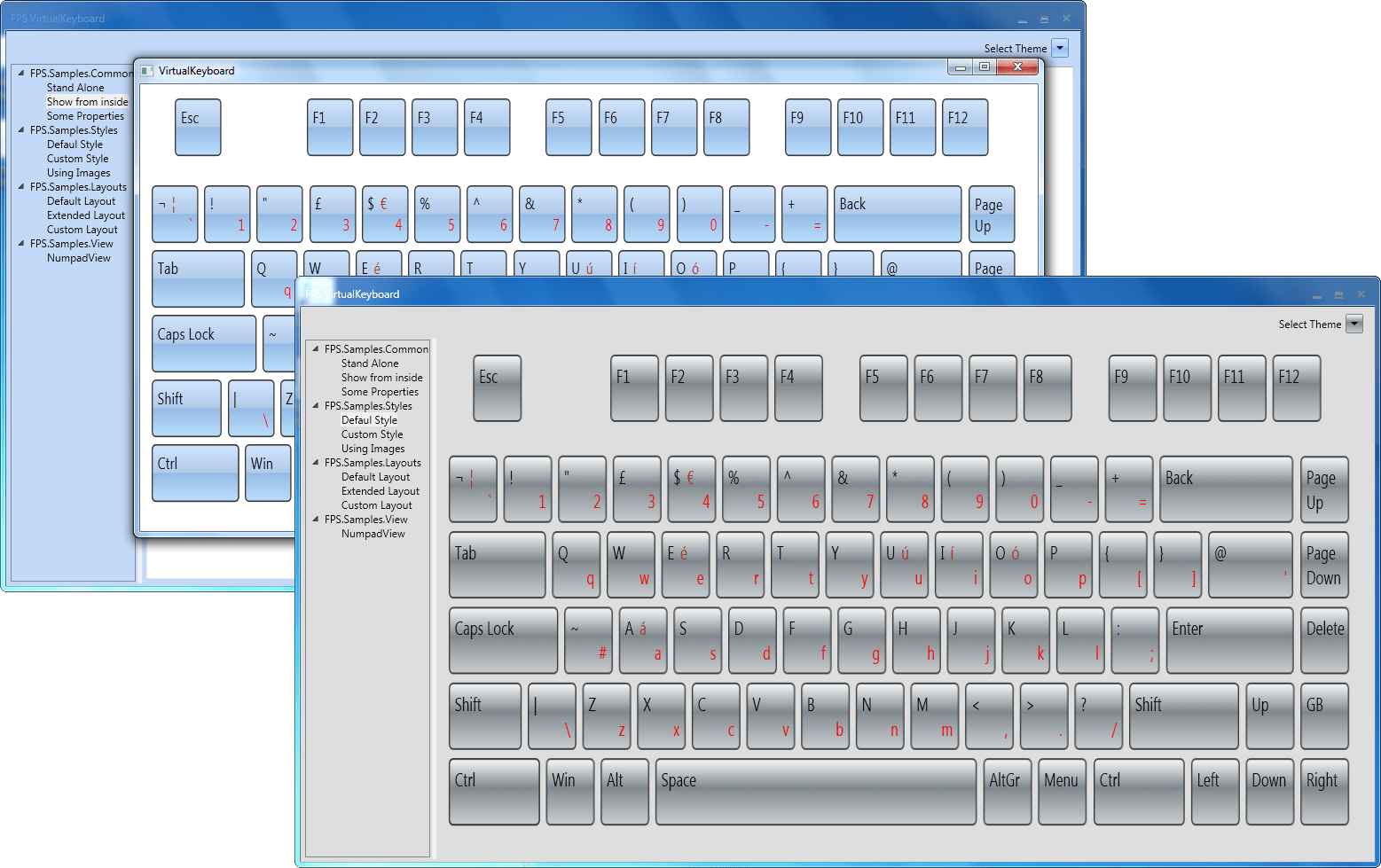Minimize the blue VirtualKeyboard window
Screen dimensions: 1381x868
coord(961,66)
